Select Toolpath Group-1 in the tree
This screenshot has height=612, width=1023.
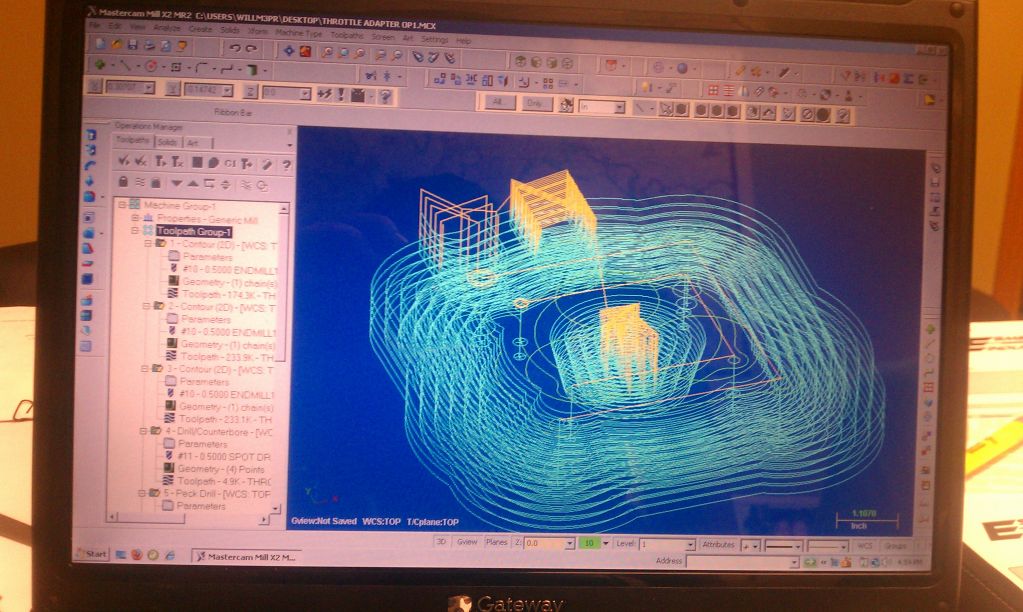coord(194,231)
